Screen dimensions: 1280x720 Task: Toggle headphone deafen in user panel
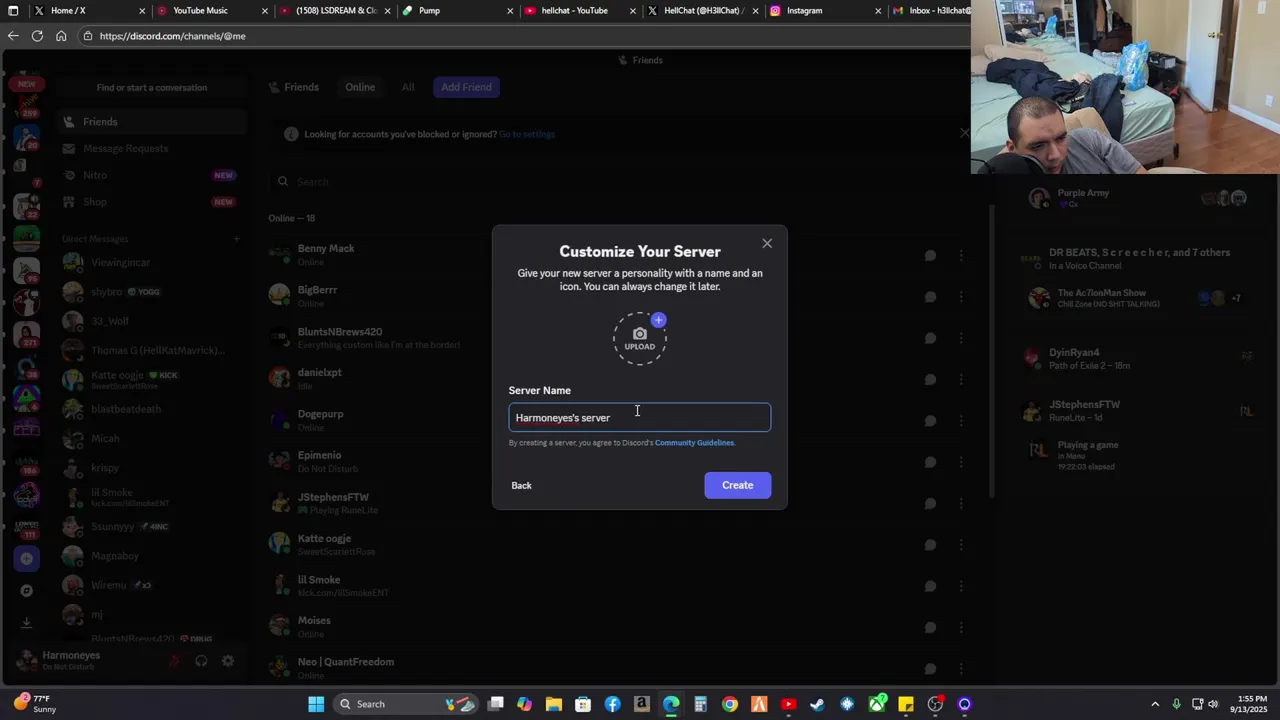pyautogui.click(x=201, y=661)
